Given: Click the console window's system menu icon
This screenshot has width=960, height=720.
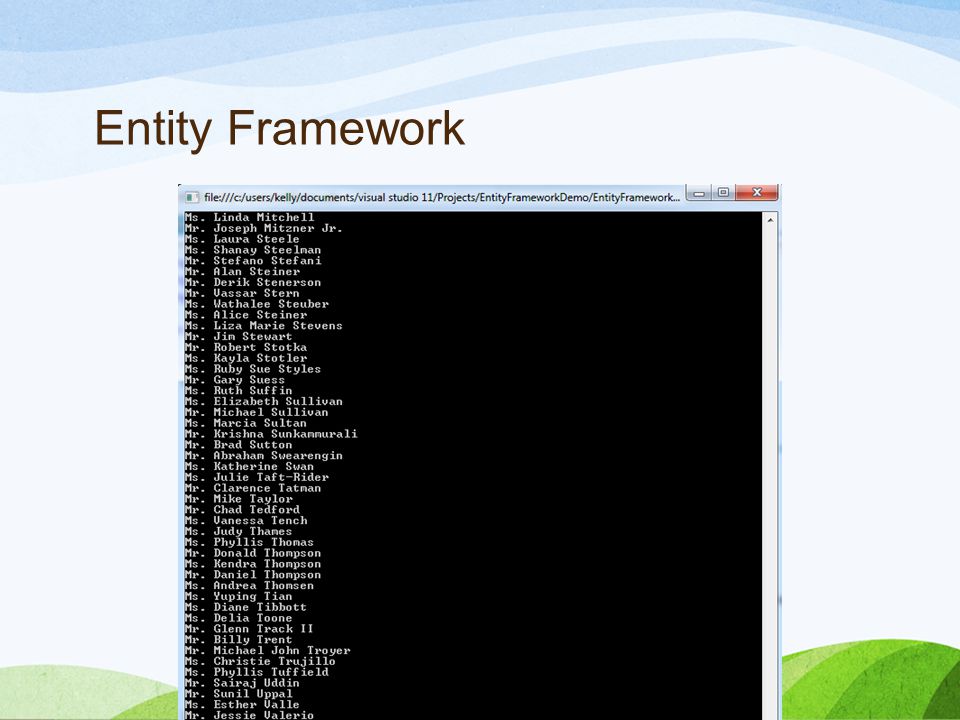Looking at the screenshot, I should point(192,197).
